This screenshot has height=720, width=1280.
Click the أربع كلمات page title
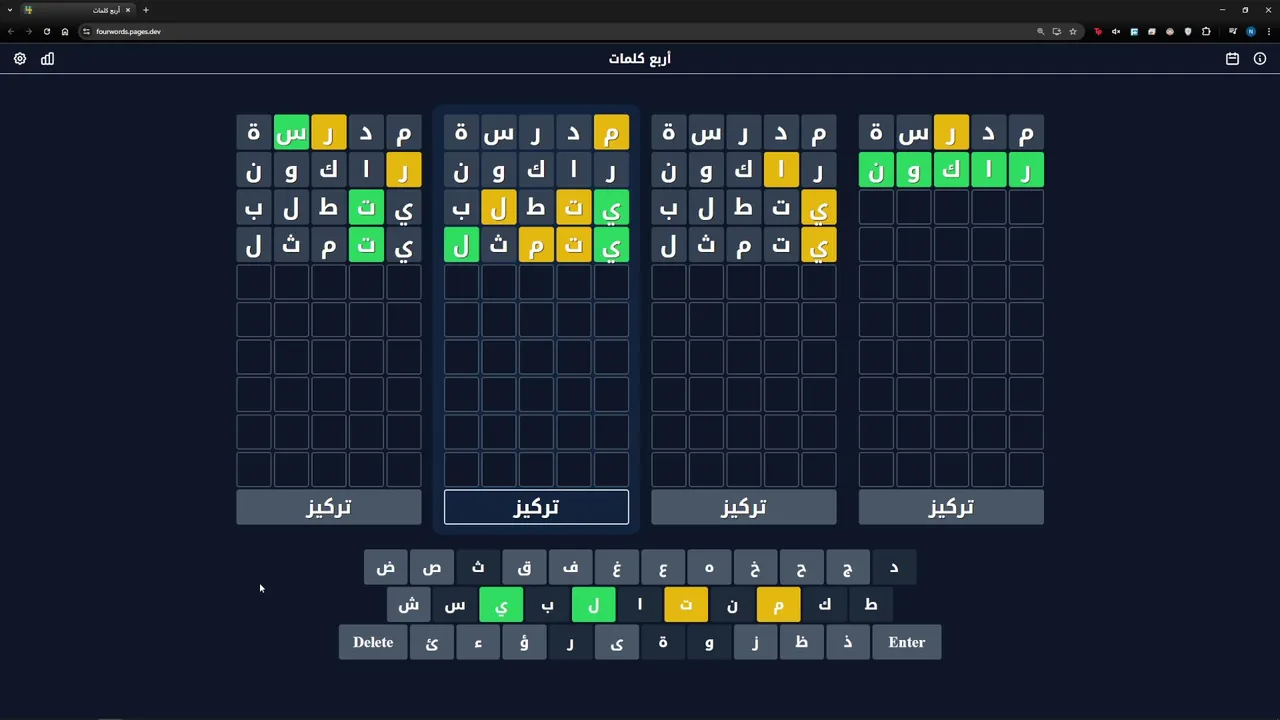click(x=640, y=59)
